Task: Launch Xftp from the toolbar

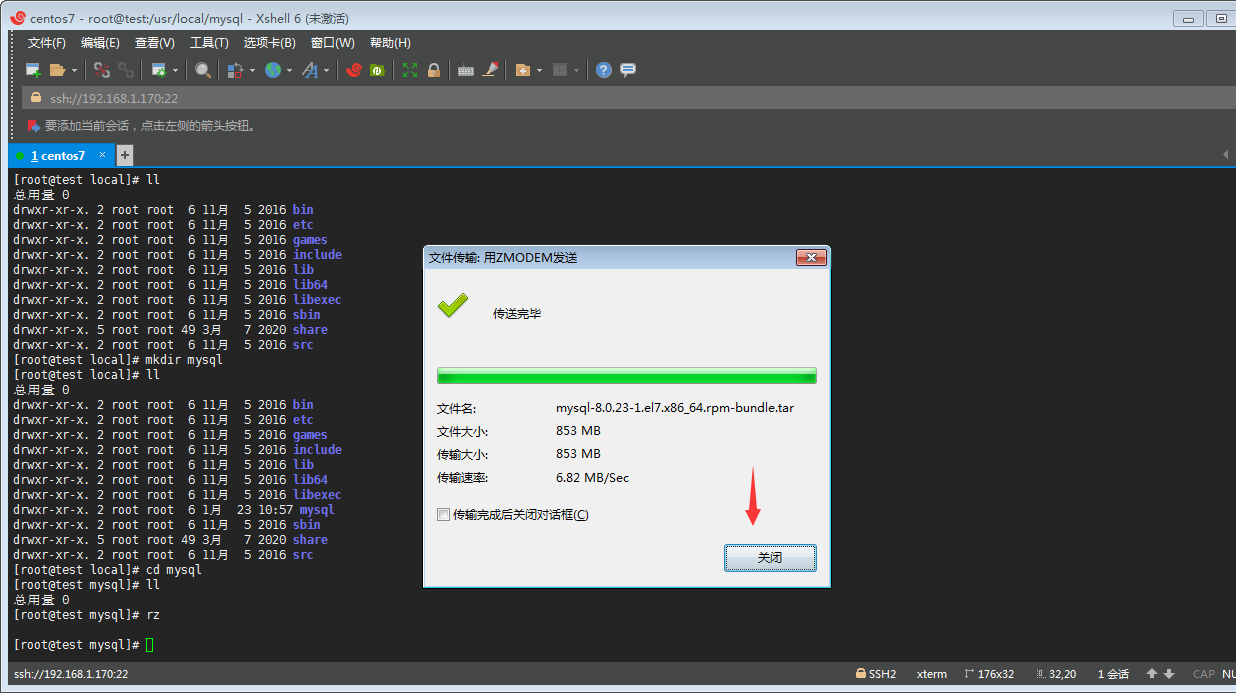Action: [x=377, y=70]
